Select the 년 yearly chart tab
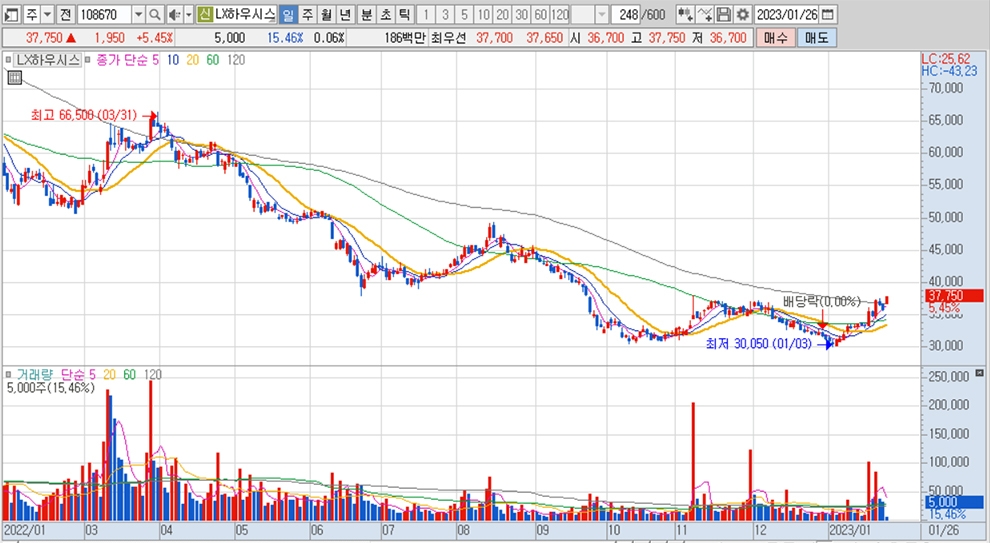The height and width of the screenshot is (543, 990). [x=345, y=14]
